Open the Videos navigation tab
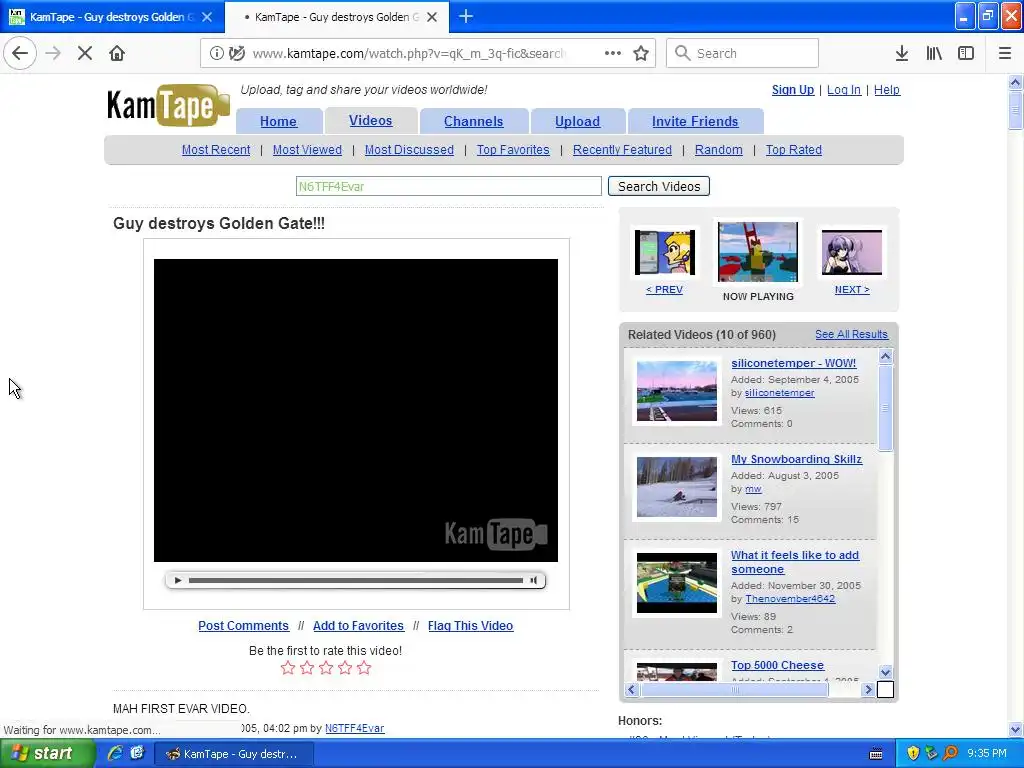 [370, 121]
